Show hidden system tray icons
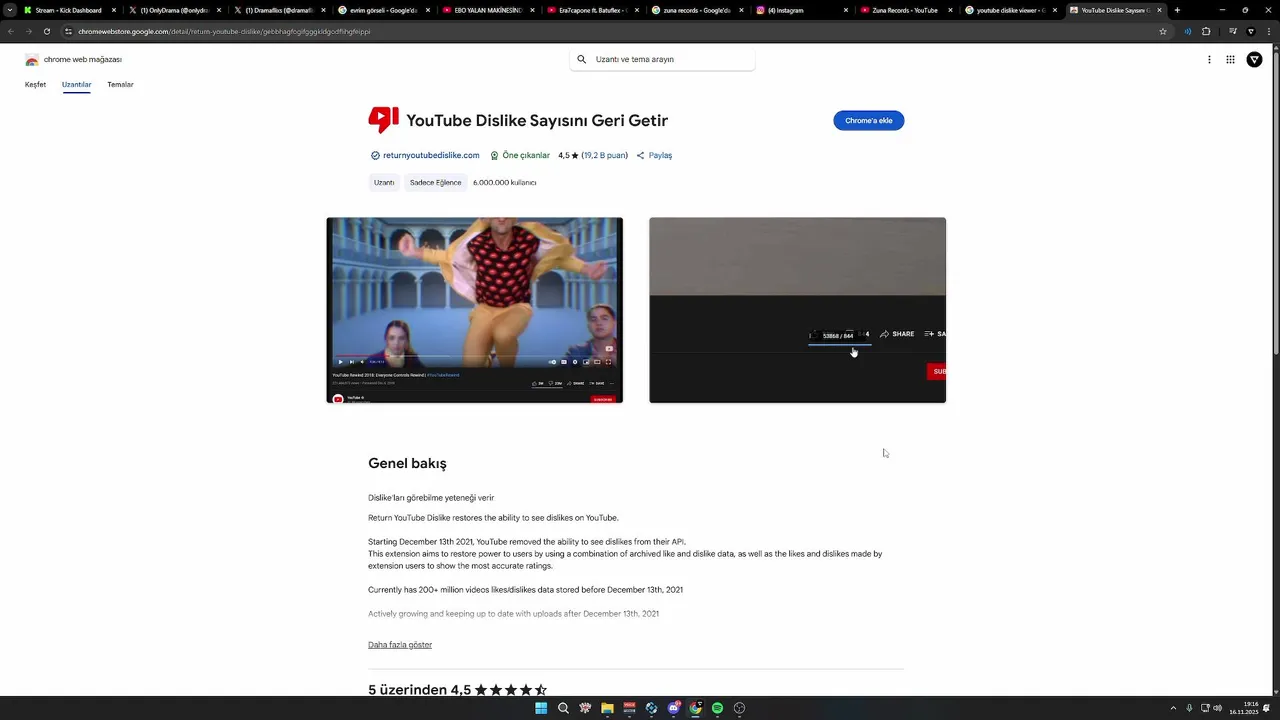 click(1173, 708)
